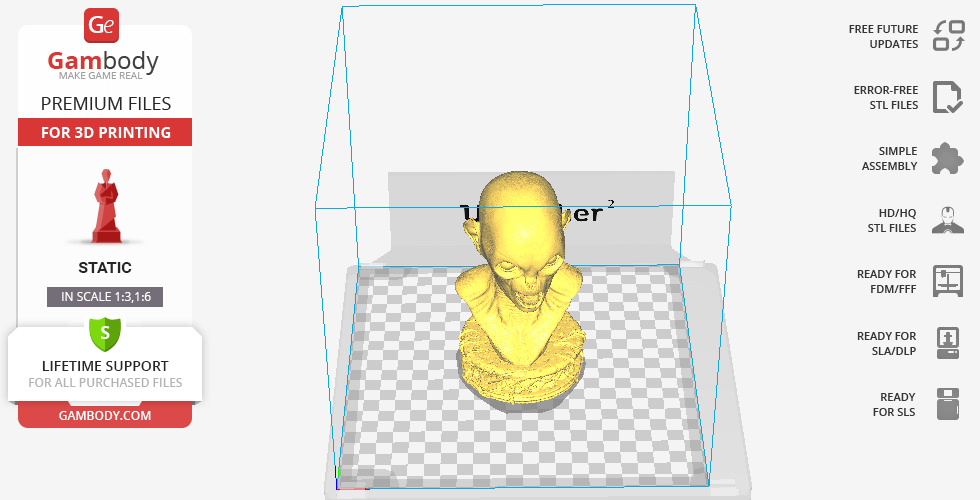Open the GAMBODY.COM link
Viewport: 980px width, 500px height.
[x=105, y=415]
